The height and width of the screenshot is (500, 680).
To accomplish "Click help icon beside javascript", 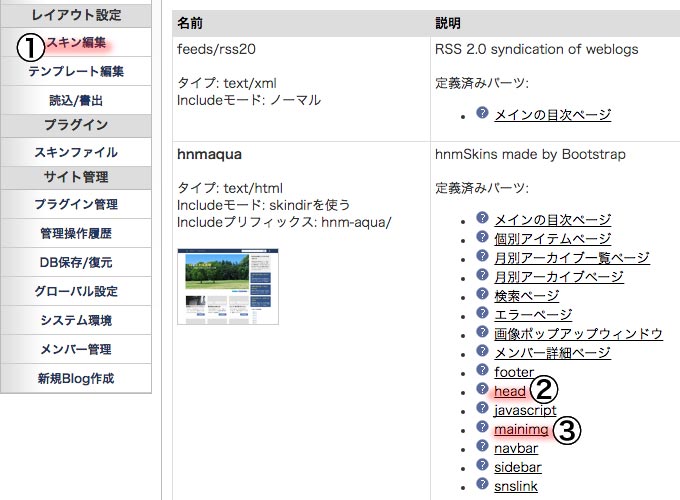I will click(482, 408).
